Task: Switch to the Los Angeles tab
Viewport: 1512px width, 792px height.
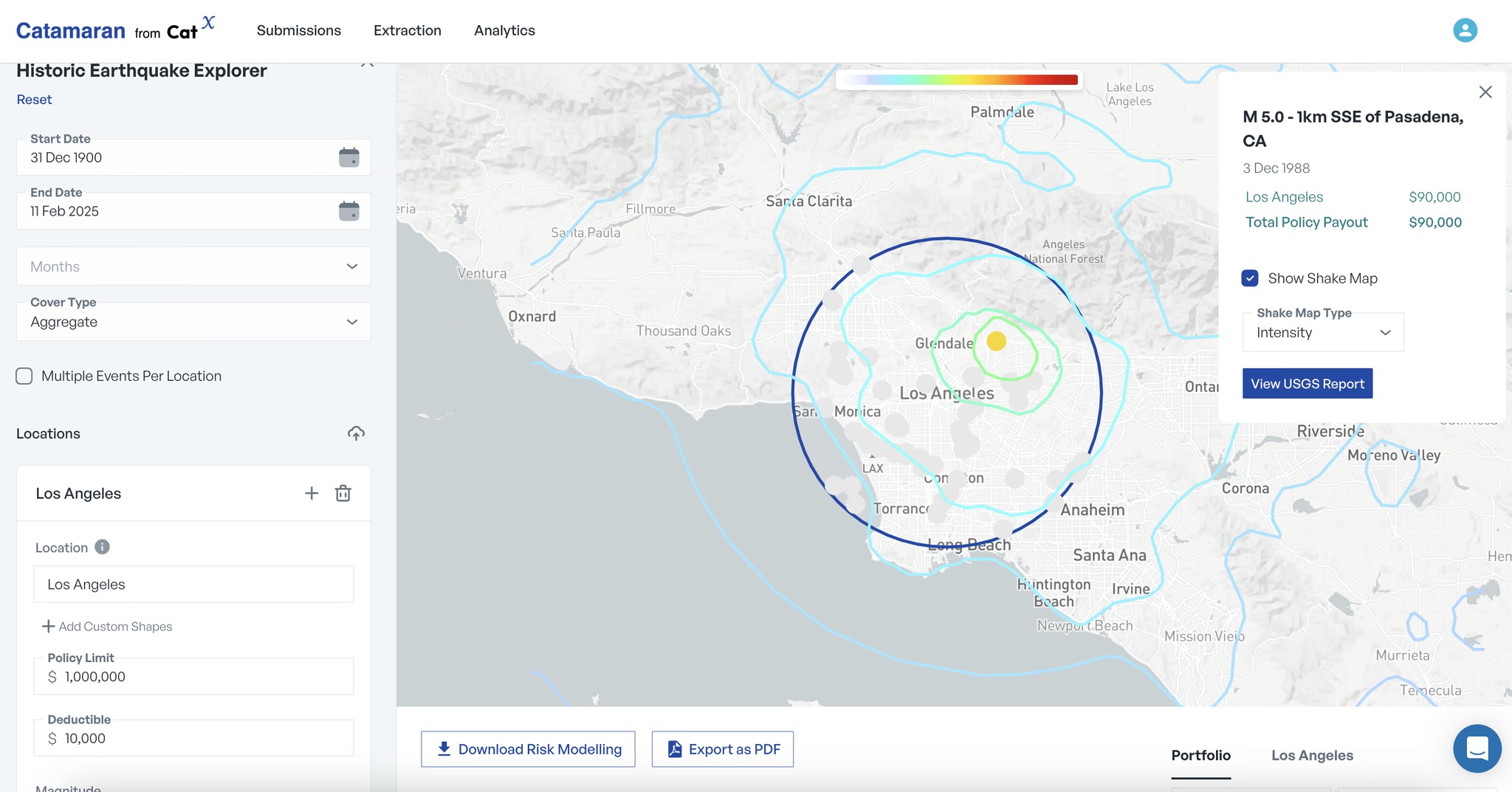Action: point(1312,755)
